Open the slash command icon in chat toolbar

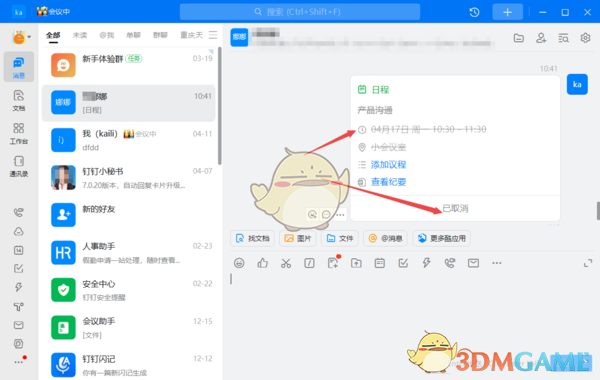click(x=309, y=263)
